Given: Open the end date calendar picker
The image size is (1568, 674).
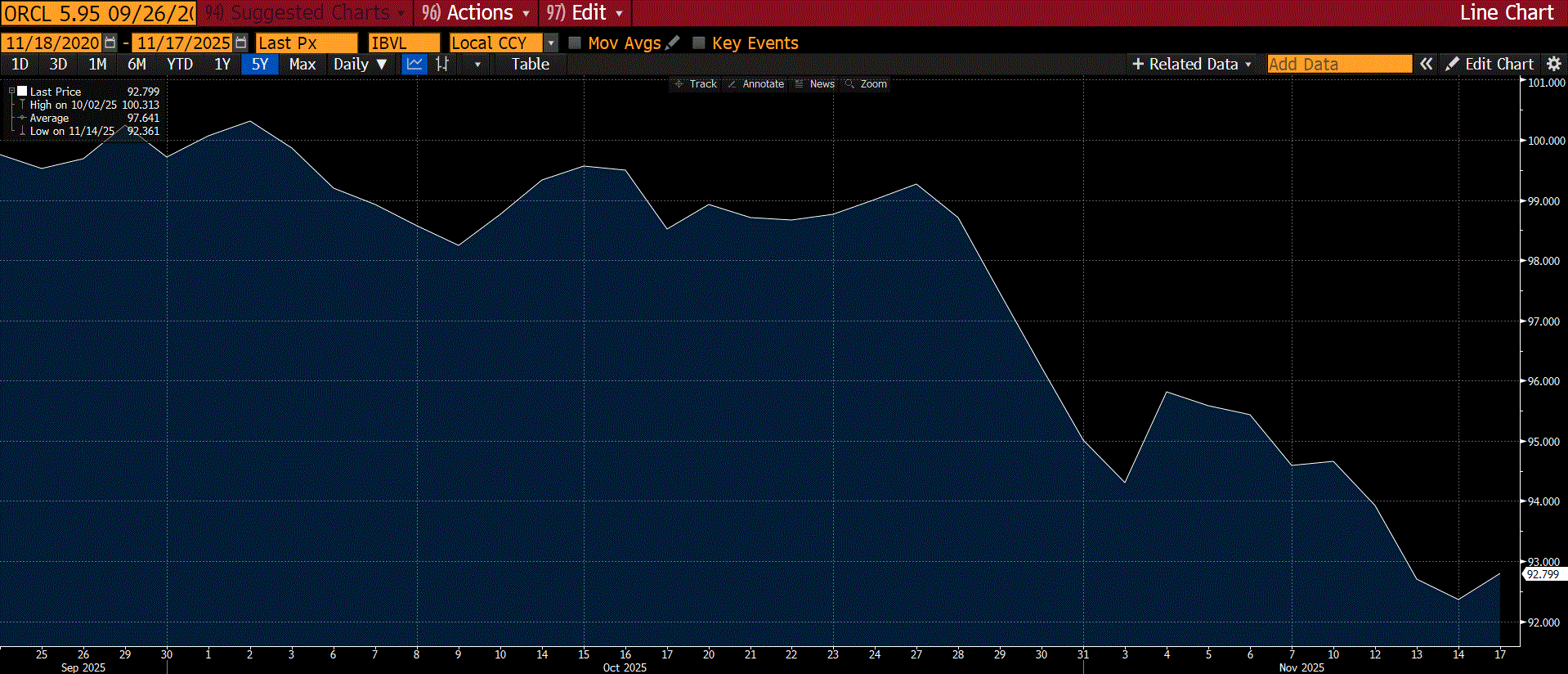Looking at the screenshot, I should (x=241, y=43).
